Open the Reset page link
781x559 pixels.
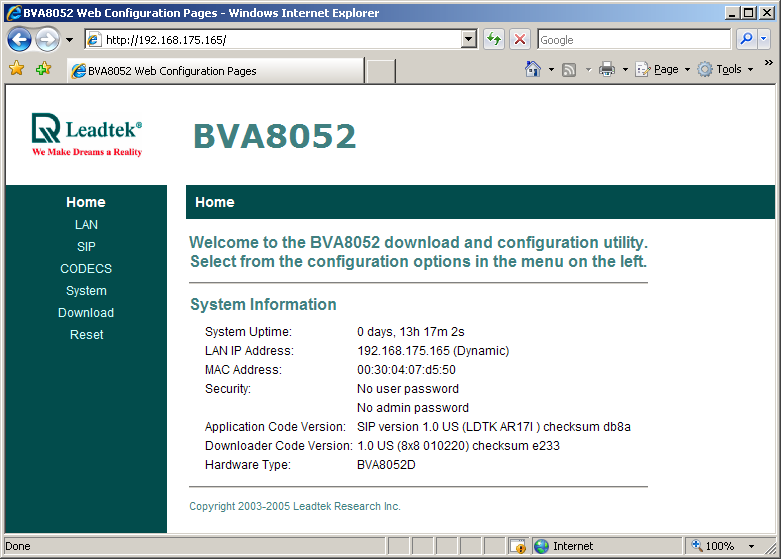click(87, 334)
